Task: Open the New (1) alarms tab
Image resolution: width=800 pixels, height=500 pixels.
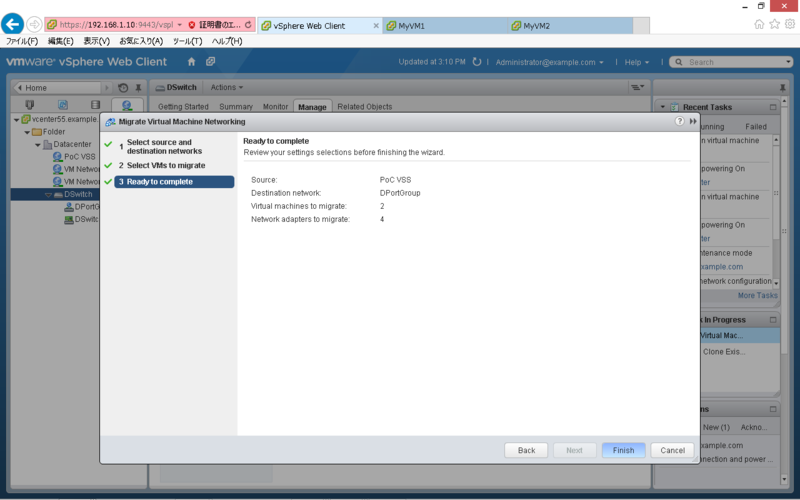Action: coord(716,427)
